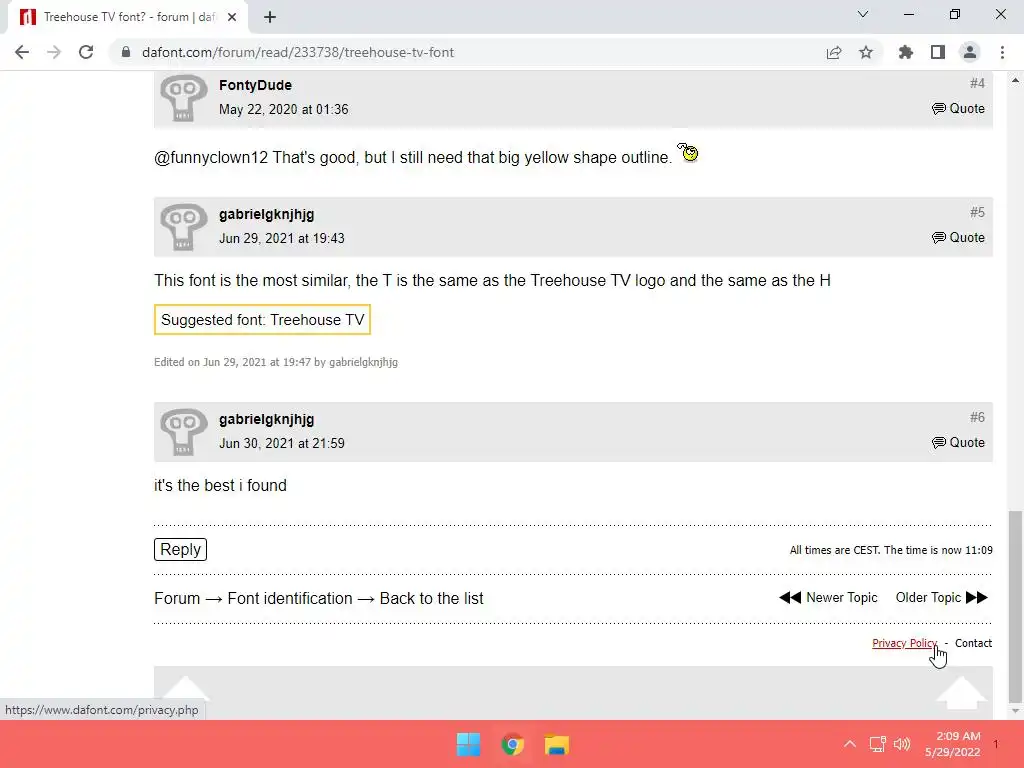Bookmark this page with star icon

(866, 52)
